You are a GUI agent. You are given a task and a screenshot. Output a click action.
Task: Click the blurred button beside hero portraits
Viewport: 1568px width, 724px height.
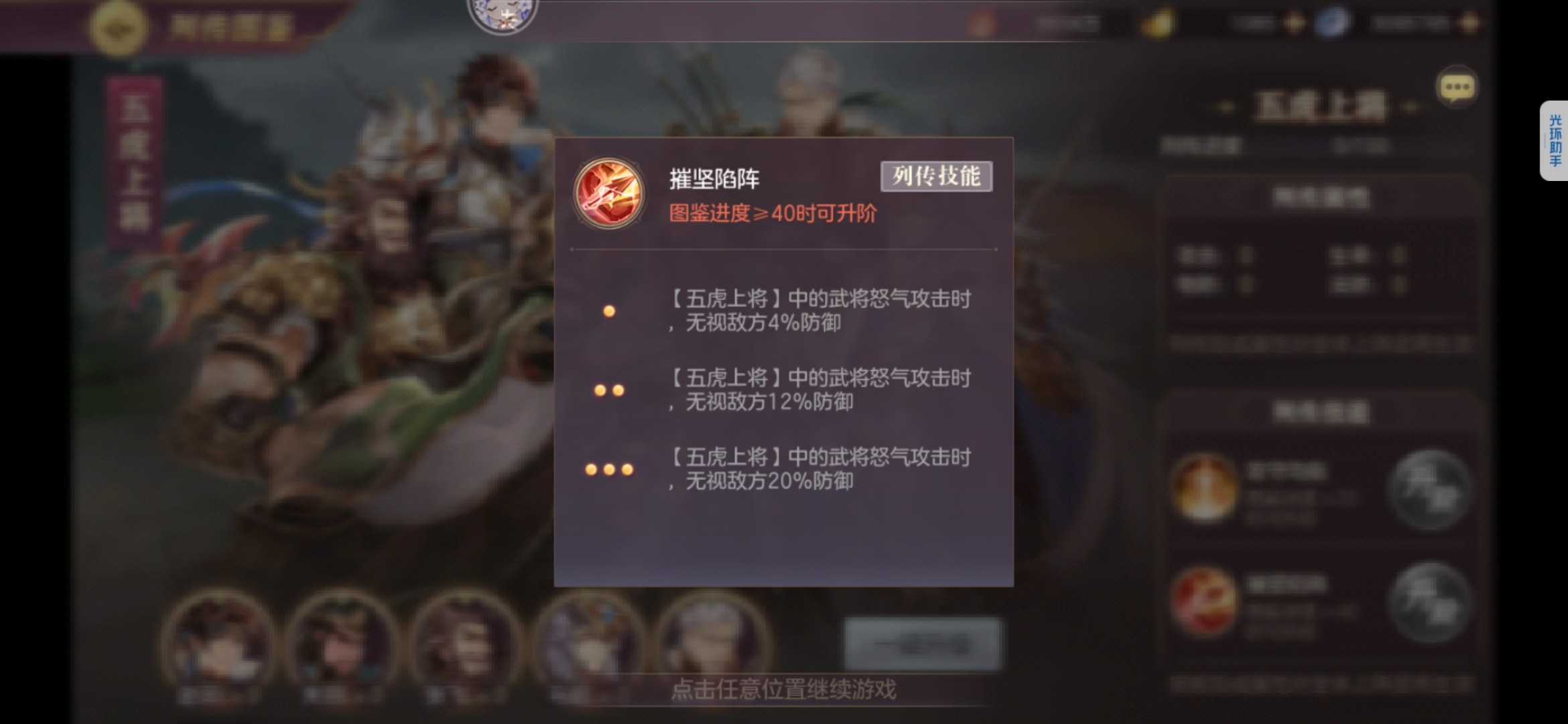pyautogui.click(x=923, y=645)
